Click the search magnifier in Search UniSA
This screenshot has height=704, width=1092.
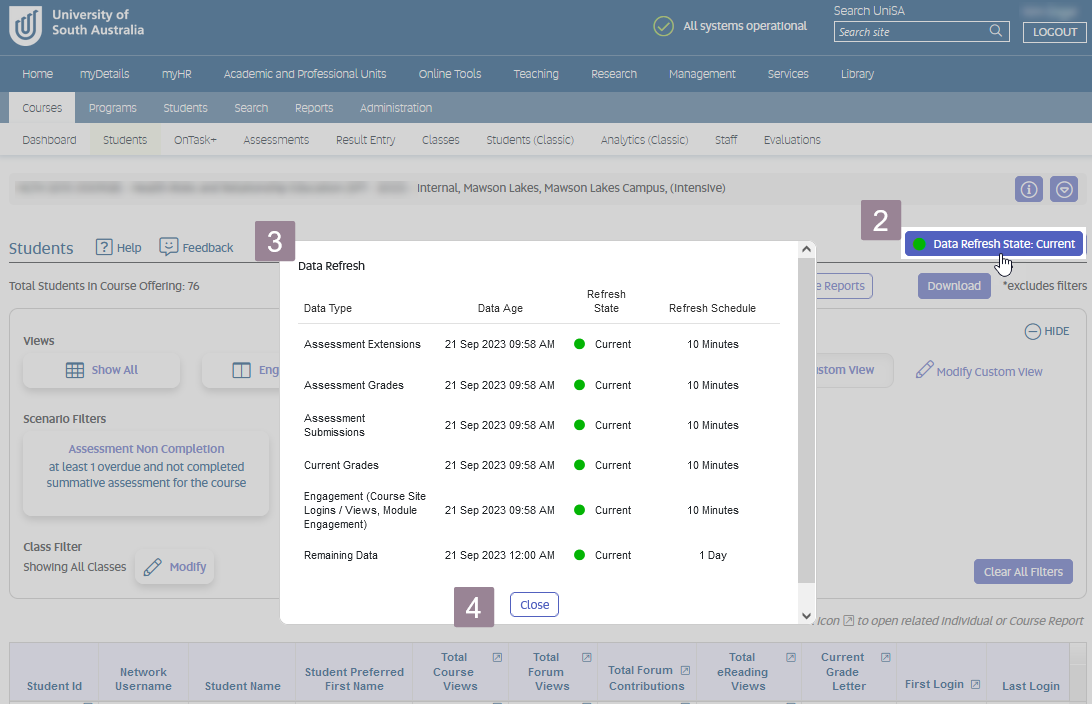(996, 31)
